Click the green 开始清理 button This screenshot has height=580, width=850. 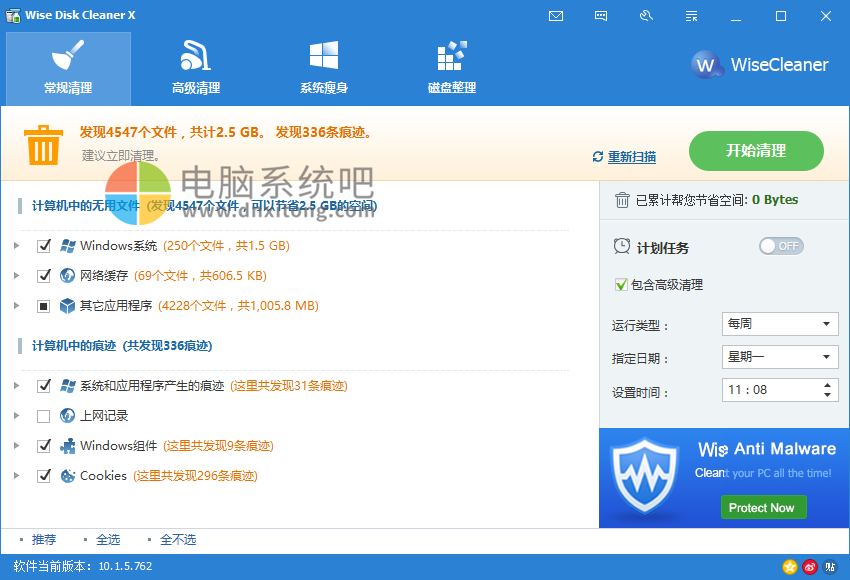(756, 151)
